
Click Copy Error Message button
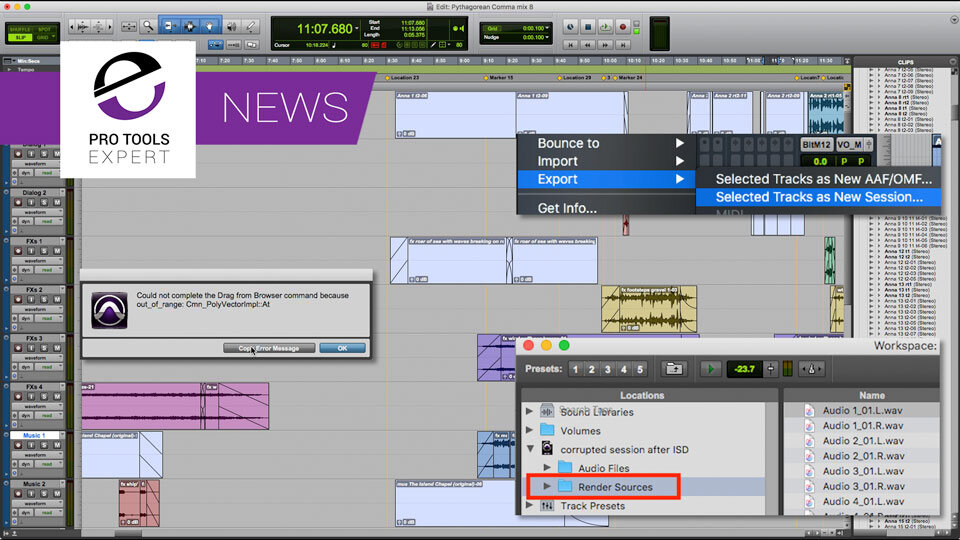point(269,348)
